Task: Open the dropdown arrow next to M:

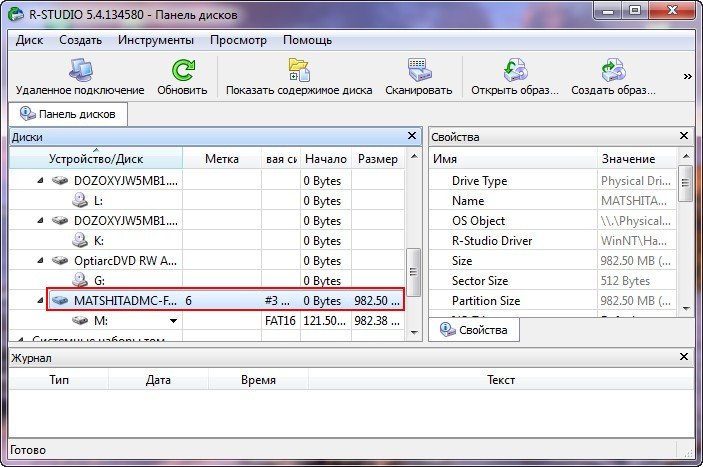Action: [x=173, y=321]
